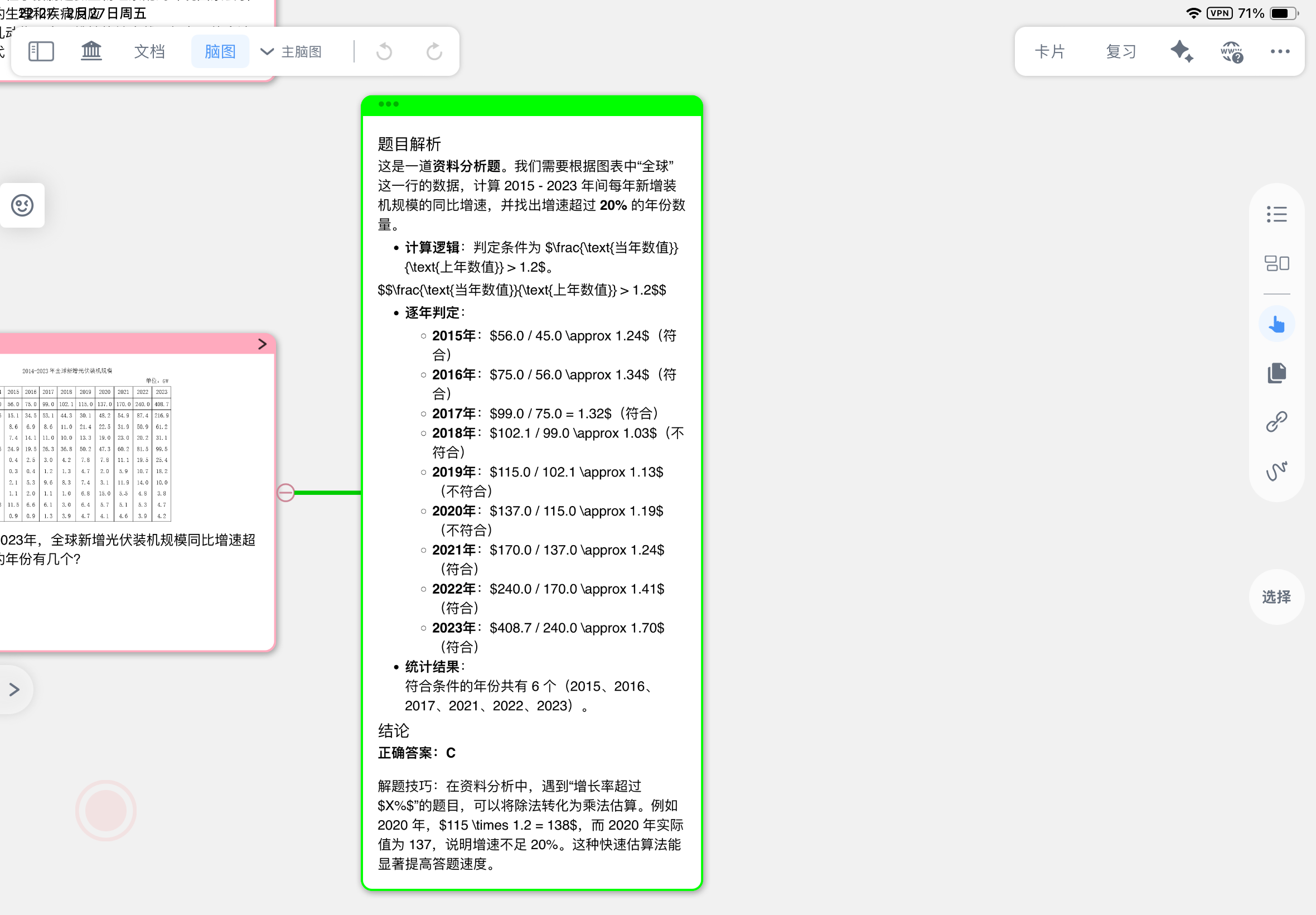The image size is (1316, 915).
Task: Open the 复习 review mode
Action: coord(1121,51)
